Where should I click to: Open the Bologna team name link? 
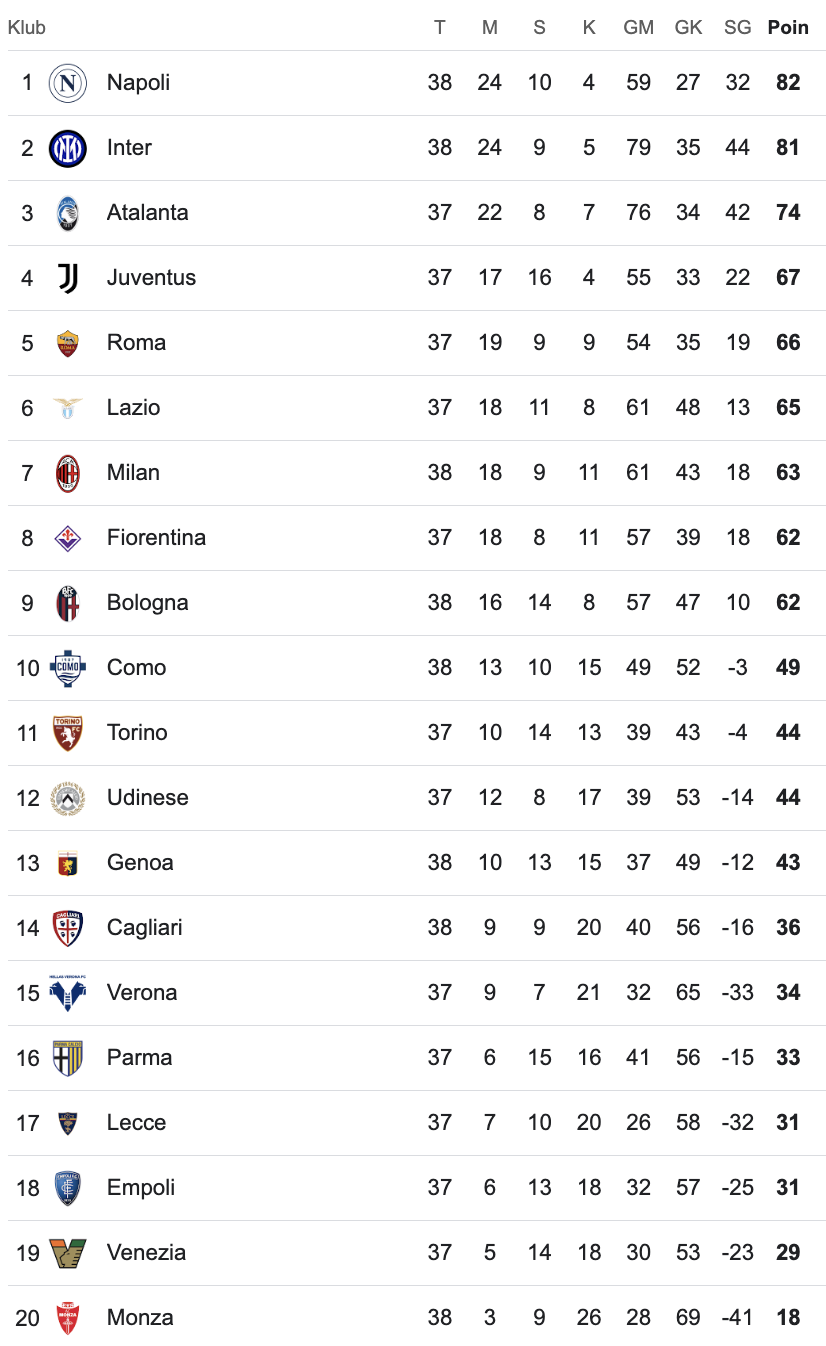[x=147, y=603]
